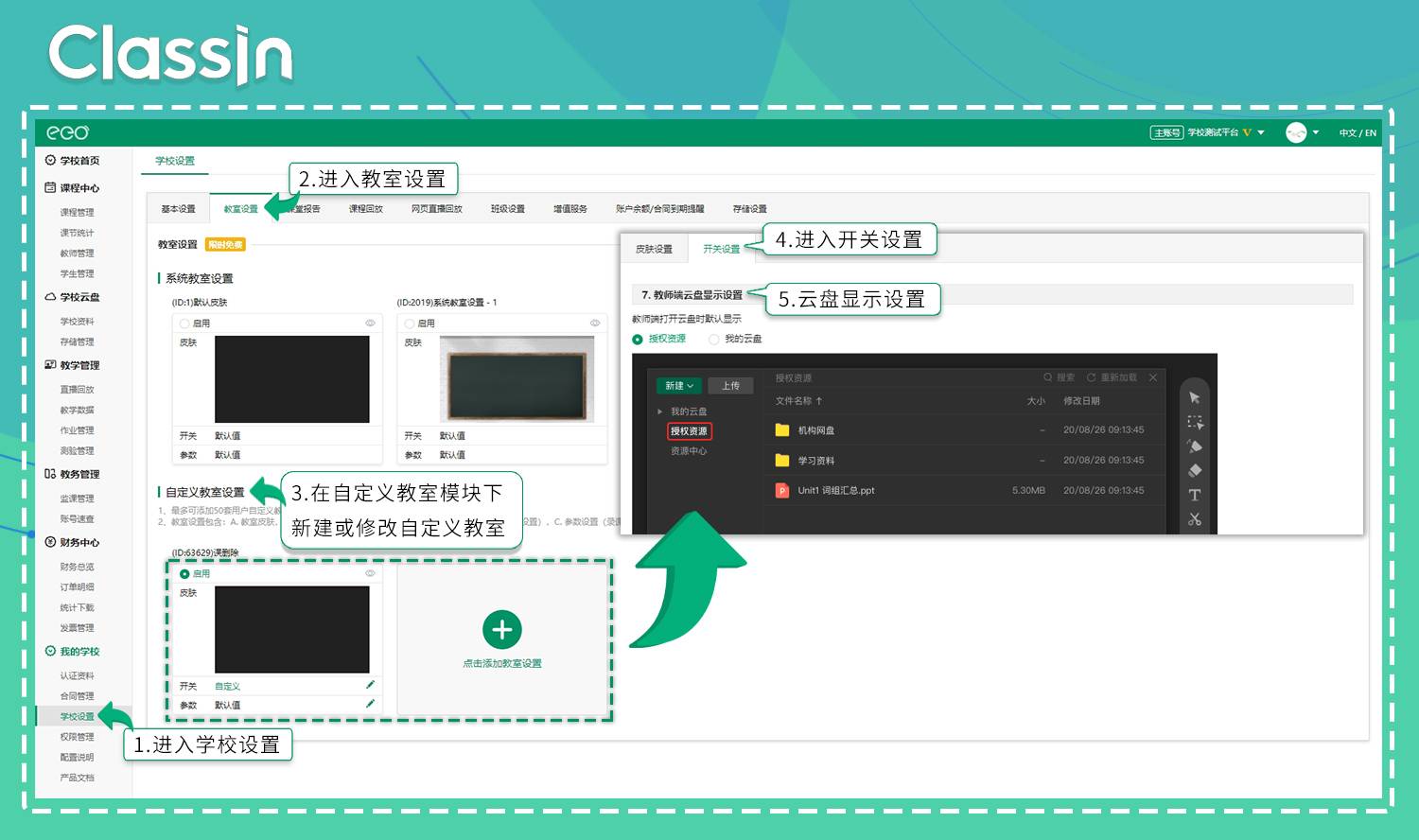
Task: Open 学生管理 in the sidebar
Action: 77,273
